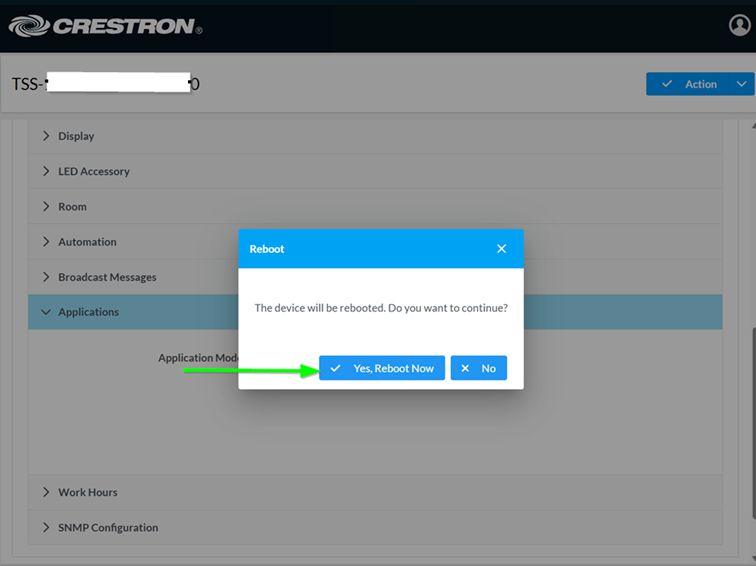This screenshot has width=756, height=566.
Task: Click the chevron beside Display
Action: click(46, 136)
